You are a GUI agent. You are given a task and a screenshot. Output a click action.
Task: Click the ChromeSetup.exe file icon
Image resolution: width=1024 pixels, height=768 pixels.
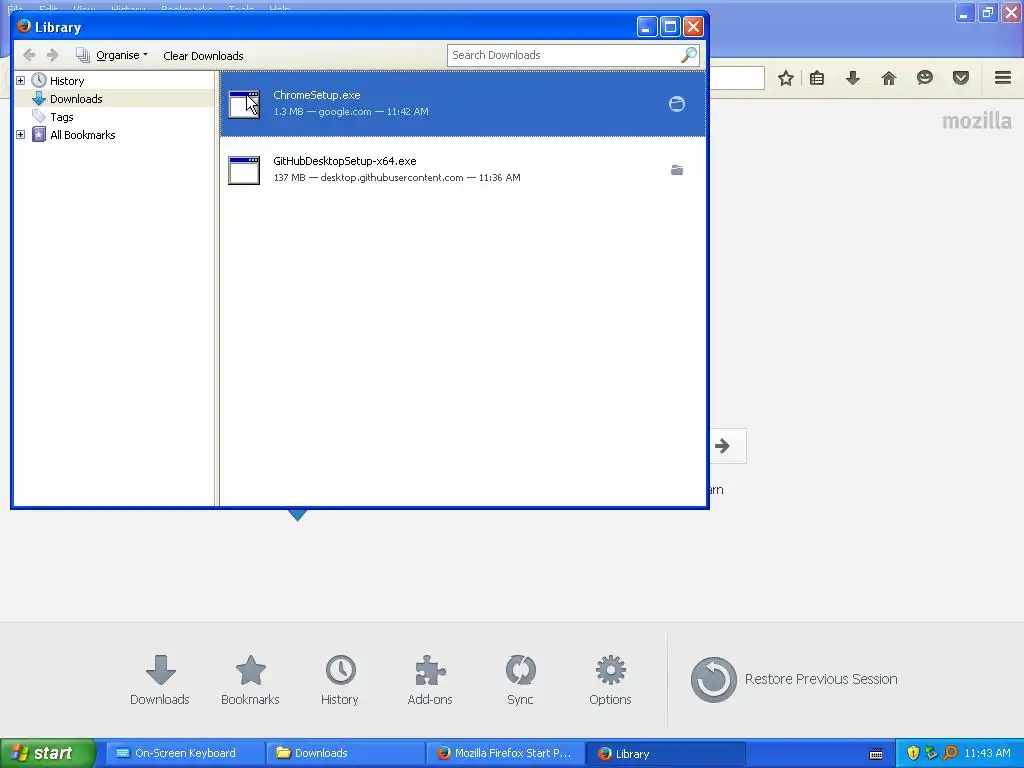(x=244, y=104)
